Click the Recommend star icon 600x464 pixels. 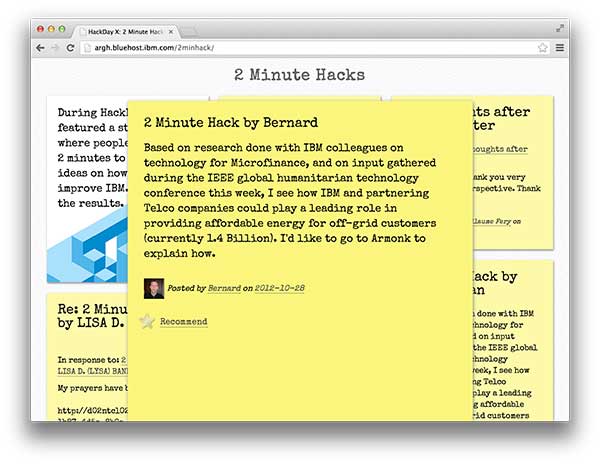pyautogui.click(x=148, y=321)
